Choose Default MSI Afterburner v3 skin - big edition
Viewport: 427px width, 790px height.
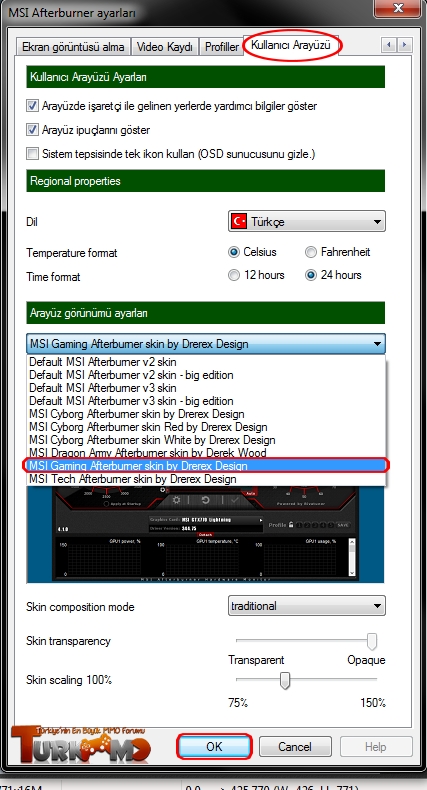pos(206,401)
